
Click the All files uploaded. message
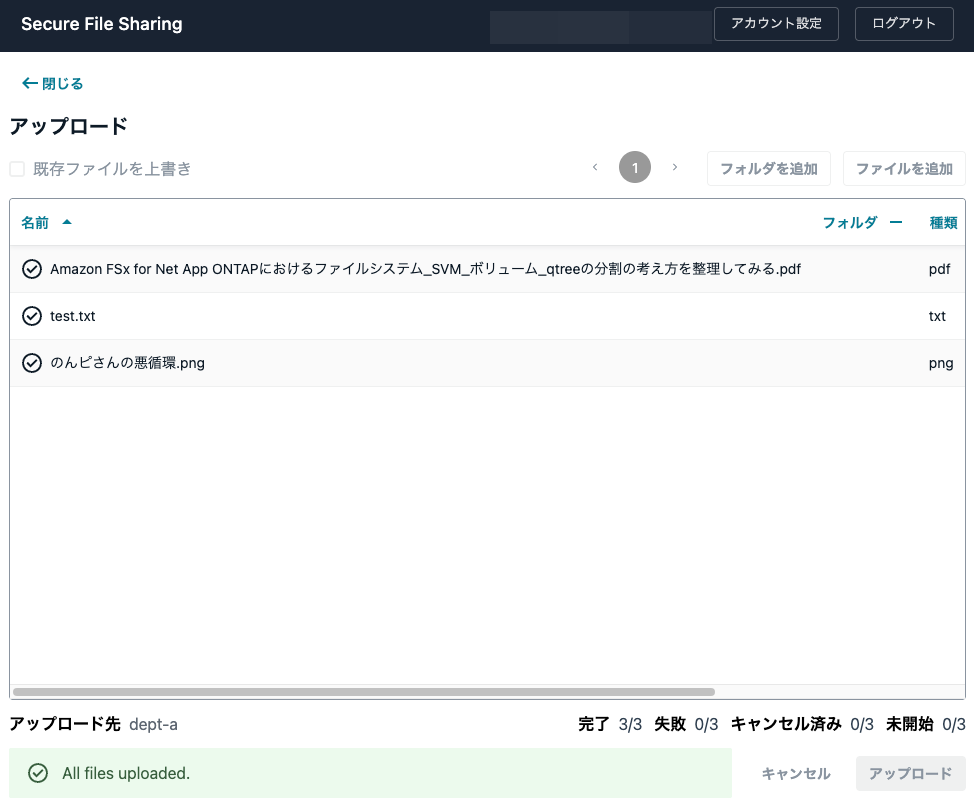(x=126, y=773)
